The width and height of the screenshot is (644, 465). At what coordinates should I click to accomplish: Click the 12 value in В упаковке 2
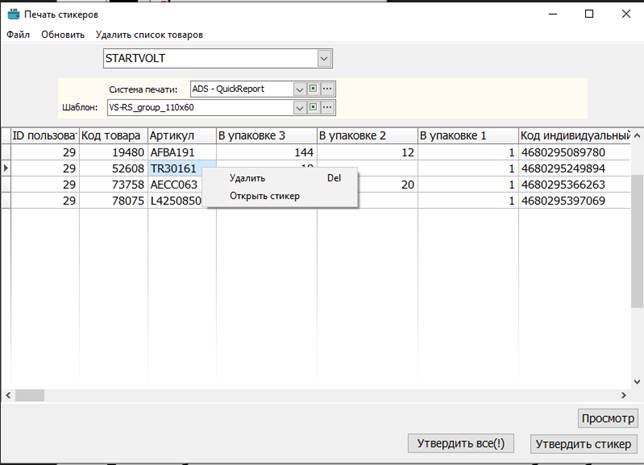pos(367,152)
